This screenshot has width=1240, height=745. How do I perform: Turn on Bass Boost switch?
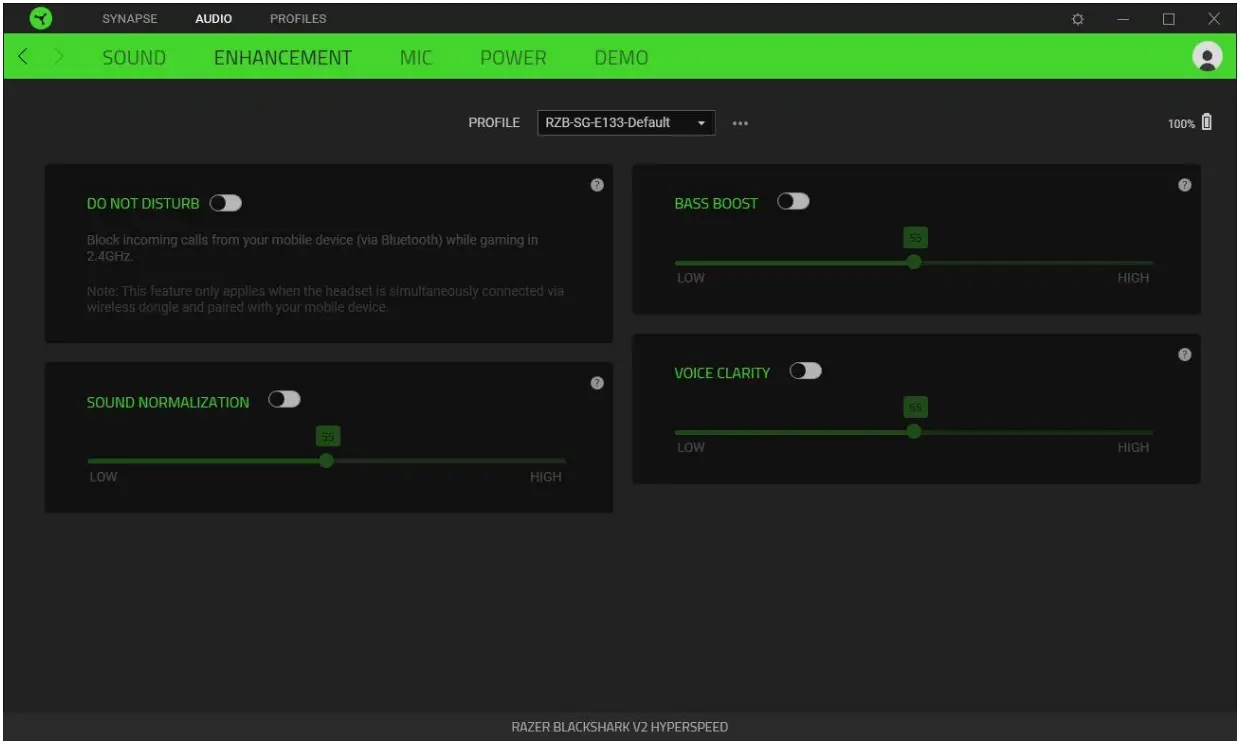[793, 202]
